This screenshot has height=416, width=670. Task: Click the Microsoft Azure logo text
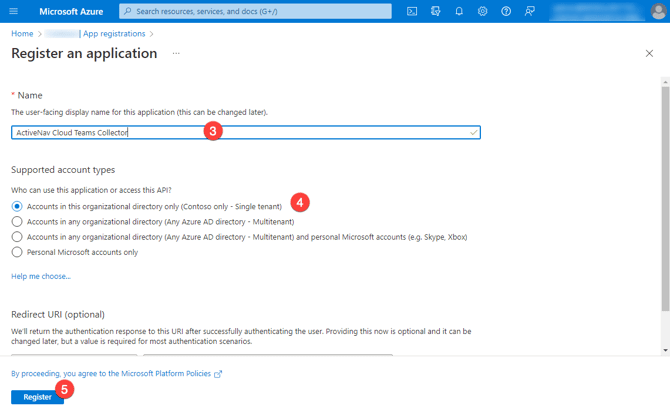pos(71,12)
